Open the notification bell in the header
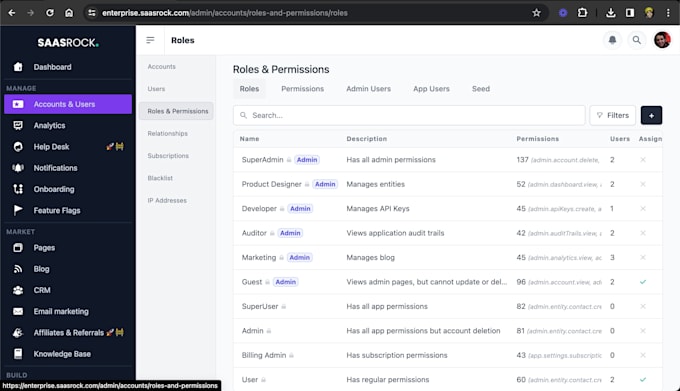This screenshot has width=680, height=391. [612, 40]
